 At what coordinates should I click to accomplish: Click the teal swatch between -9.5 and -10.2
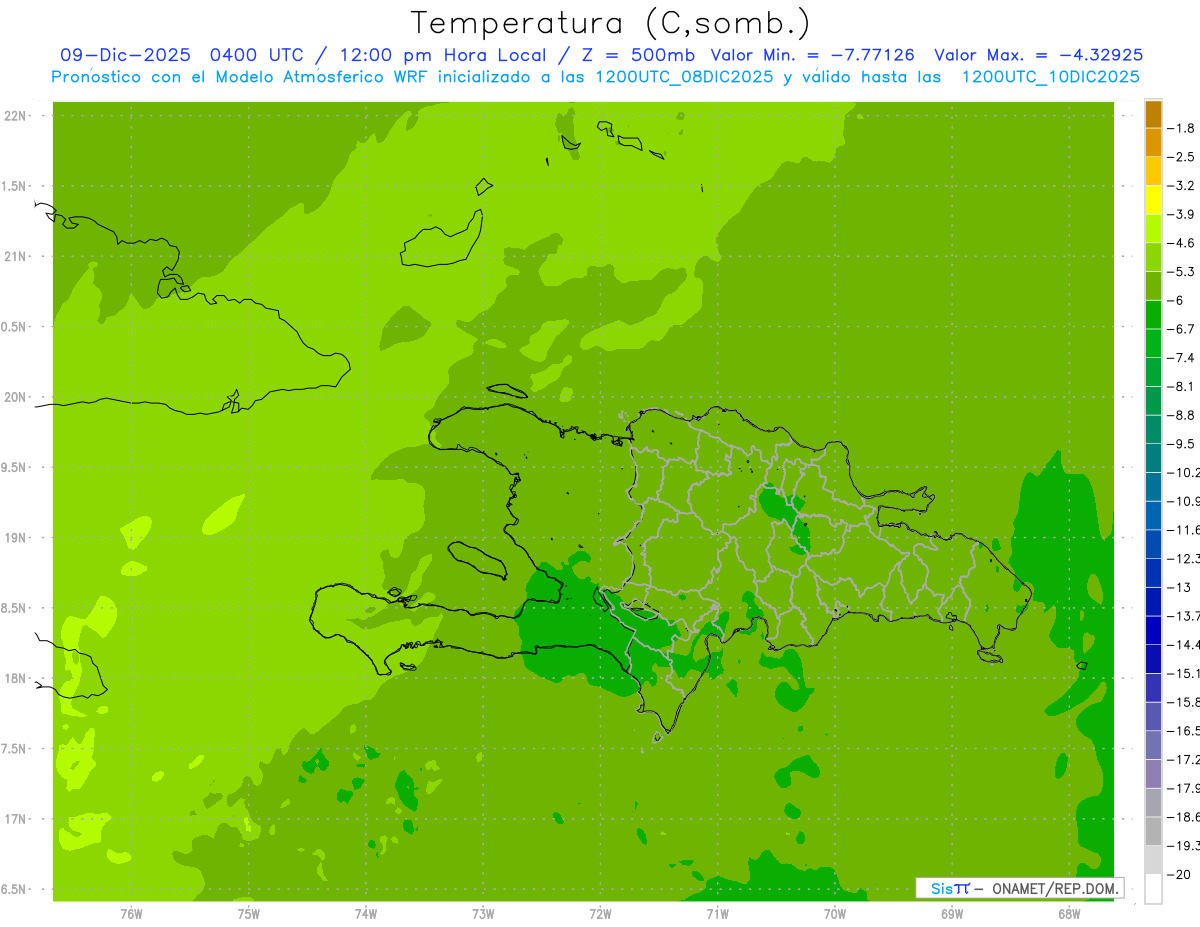(x=1153, y=458)
